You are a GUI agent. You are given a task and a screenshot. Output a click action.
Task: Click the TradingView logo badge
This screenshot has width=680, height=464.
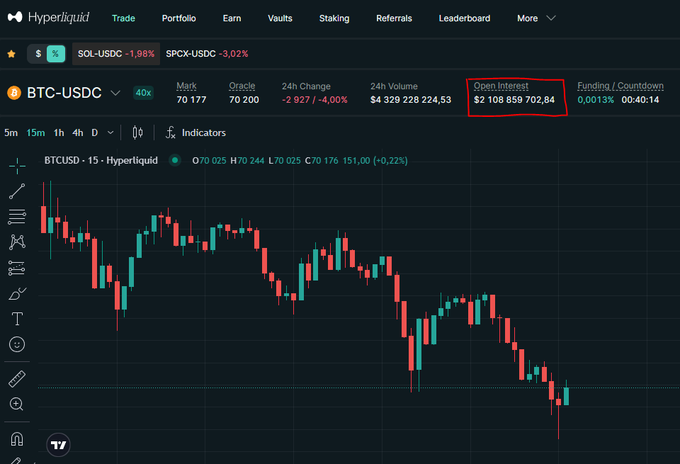tap(58, 445)
